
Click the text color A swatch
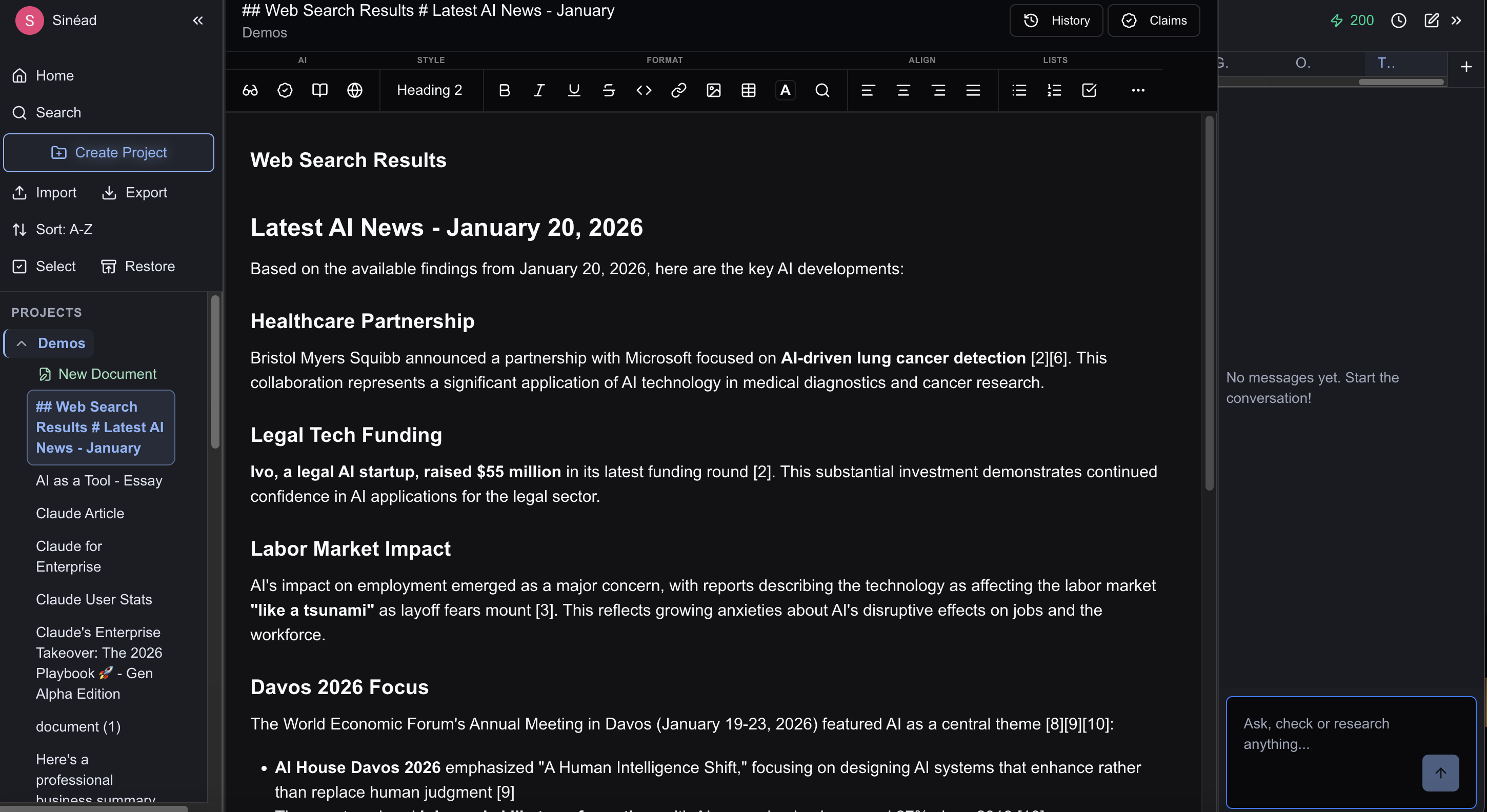785,90
